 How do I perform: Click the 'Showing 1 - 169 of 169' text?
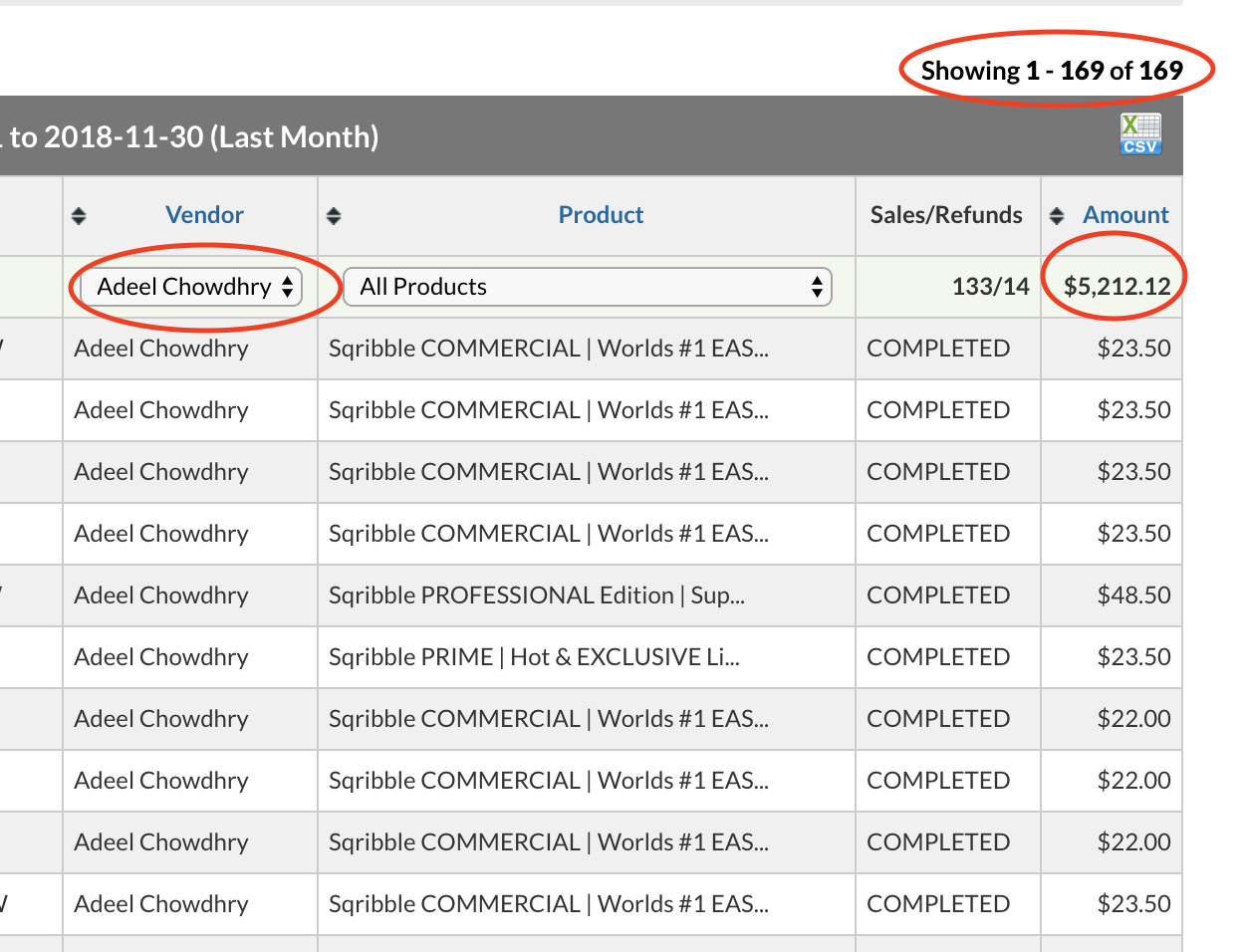point(1052,71)
